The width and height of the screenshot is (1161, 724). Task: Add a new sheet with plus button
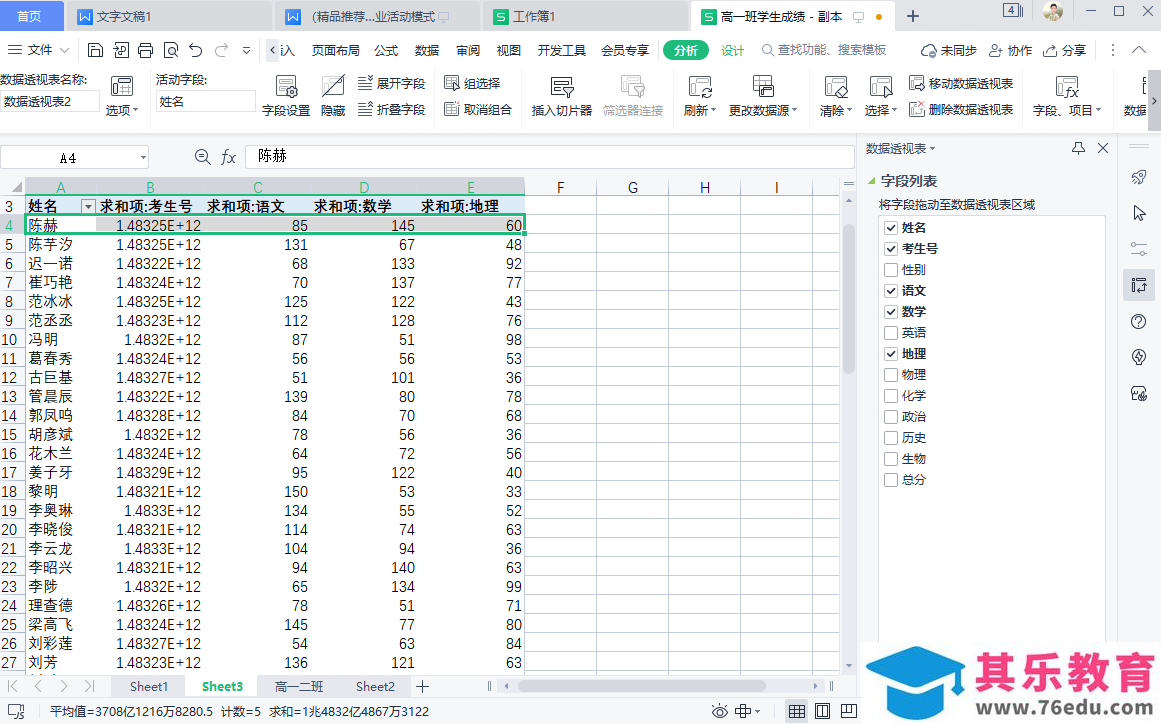click(422, 686)
